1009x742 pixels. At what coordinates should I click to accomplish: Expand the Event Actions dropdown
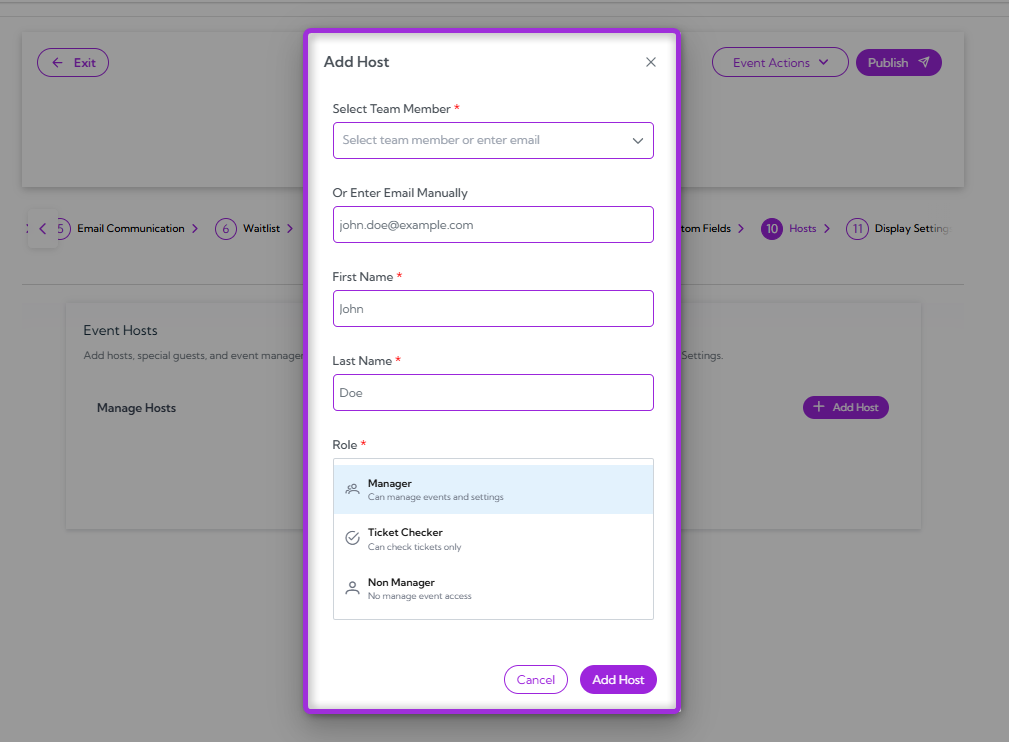click(x=779, y=61)
